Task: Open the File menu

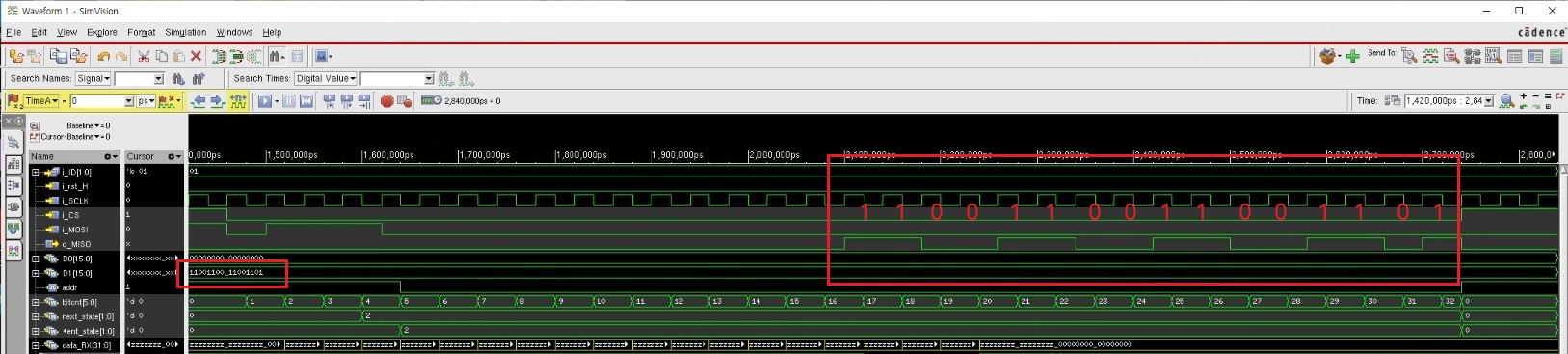Action: coord(13,32)
